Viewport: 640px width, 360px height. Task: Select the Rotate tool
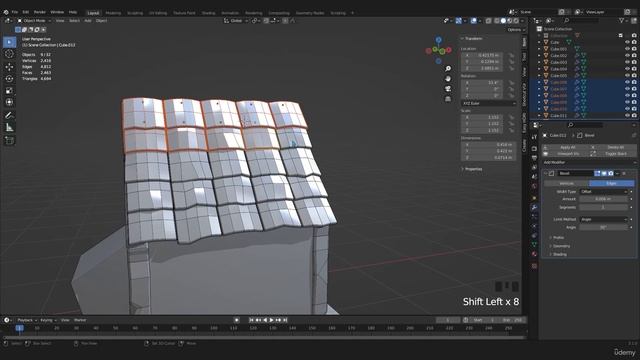[9, 78]
